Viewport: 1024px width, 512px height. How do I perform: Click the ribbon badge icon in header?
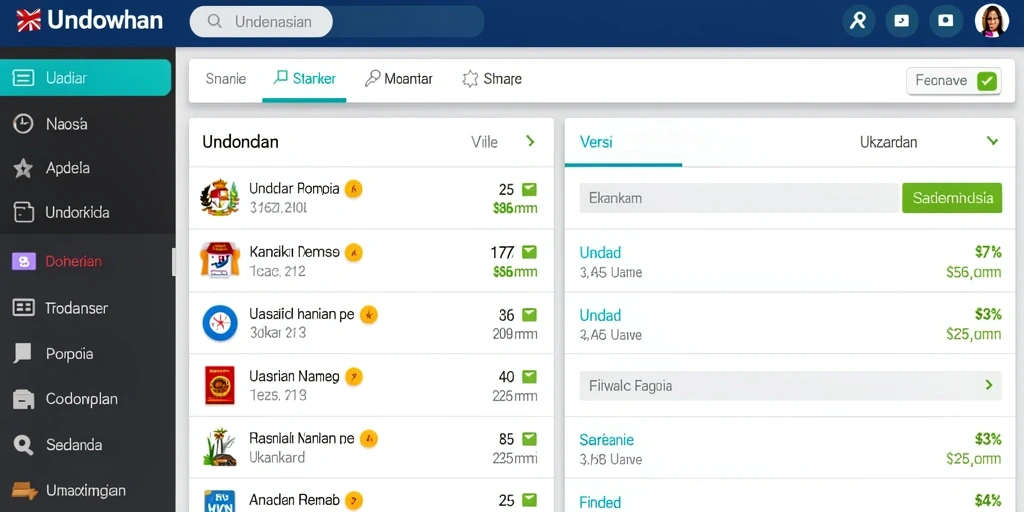[x=858, y=20]
